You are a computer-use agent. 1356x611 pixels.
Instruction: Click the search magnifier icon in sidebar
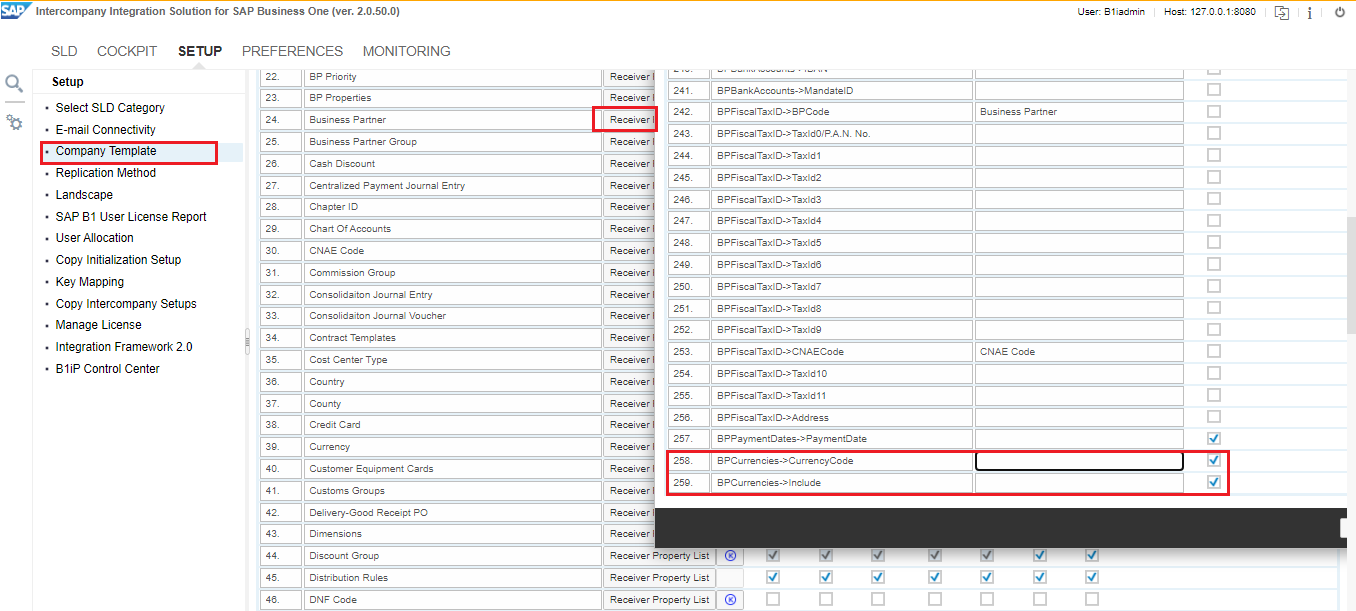click(x=14, y=84)
